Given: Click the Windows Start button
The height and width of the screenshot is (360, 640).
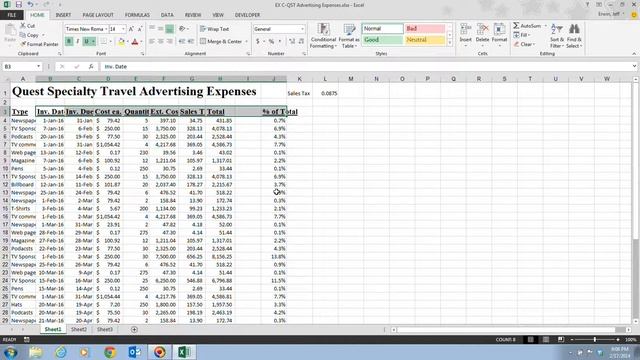Looking at the screenshot, I should coord(11,352).
